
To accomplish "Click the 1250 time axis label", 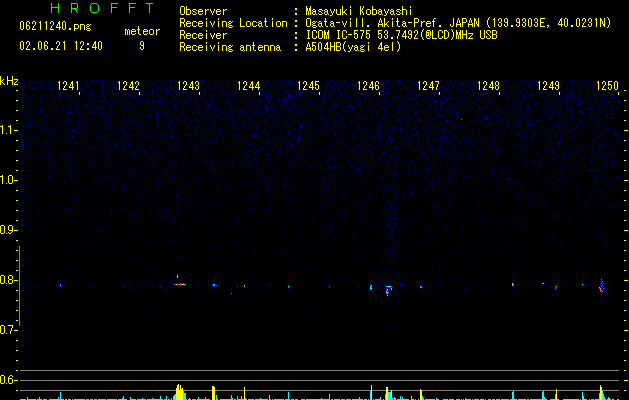I will pos(607,86).
